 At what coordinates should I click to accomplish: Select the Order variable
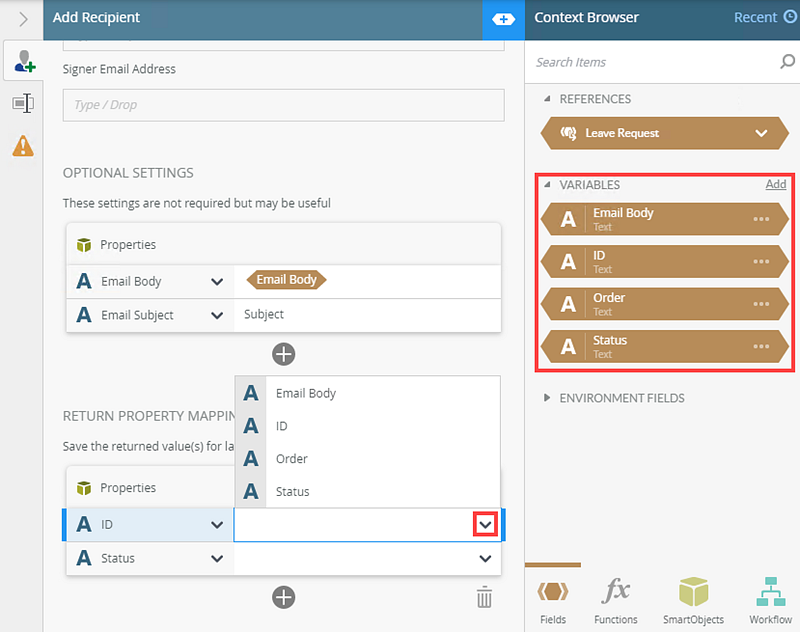pyautogui.click(x=664, y=304)
